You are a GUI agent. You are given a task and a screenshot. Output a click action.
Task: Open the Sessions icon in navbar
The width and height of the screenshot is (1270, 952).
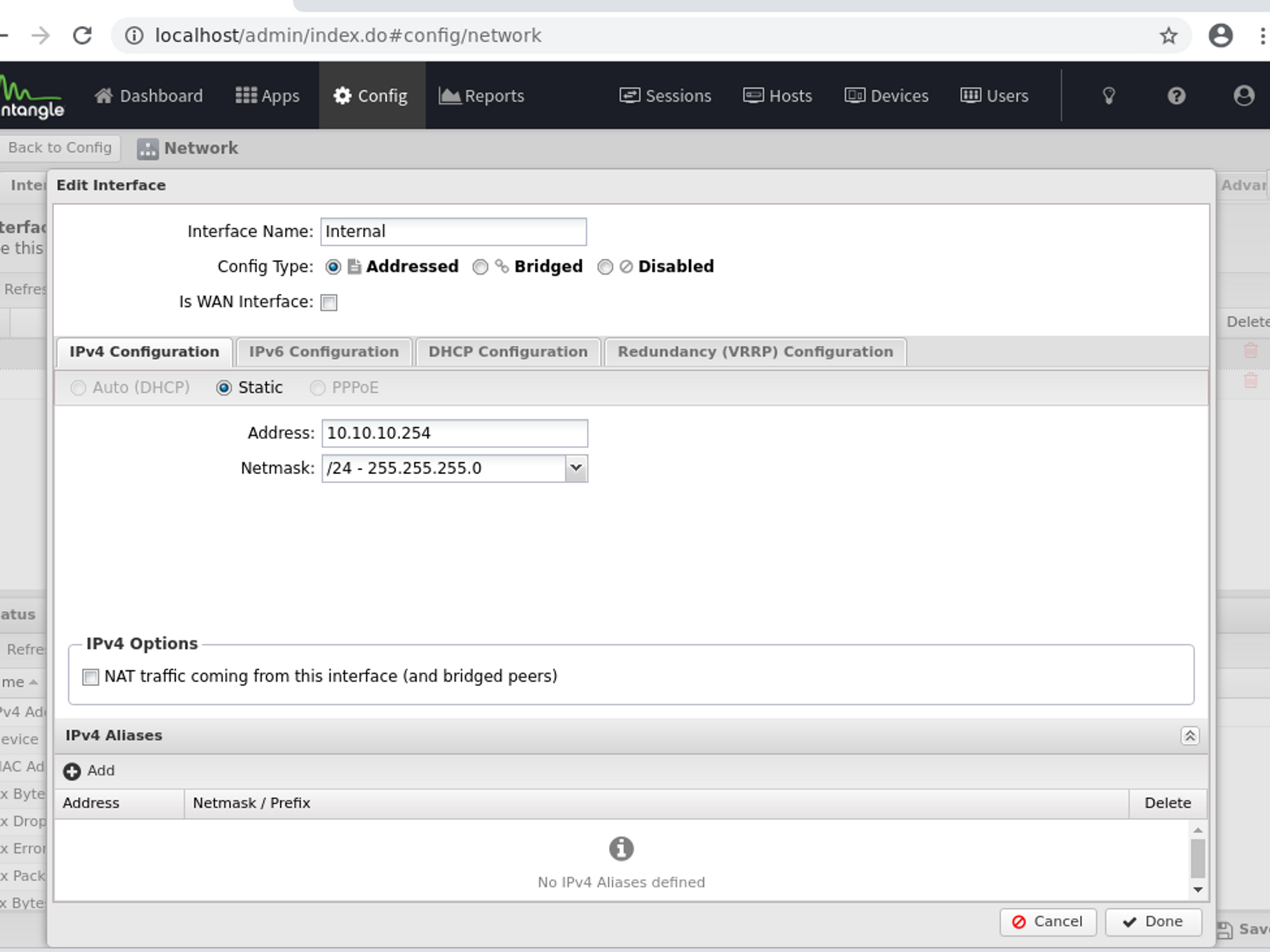tap(629, 96)
